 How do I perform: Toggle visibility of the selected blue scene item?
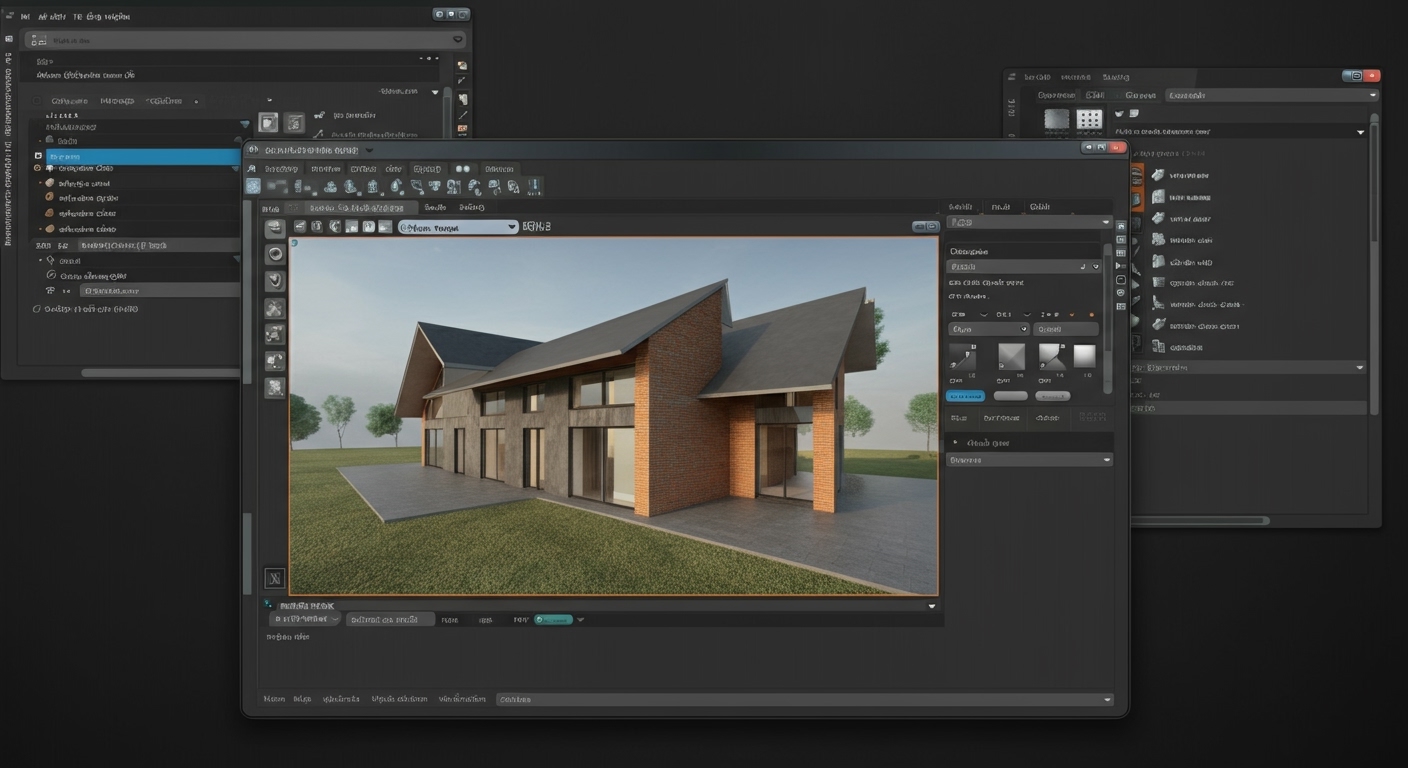pos(38,156)
